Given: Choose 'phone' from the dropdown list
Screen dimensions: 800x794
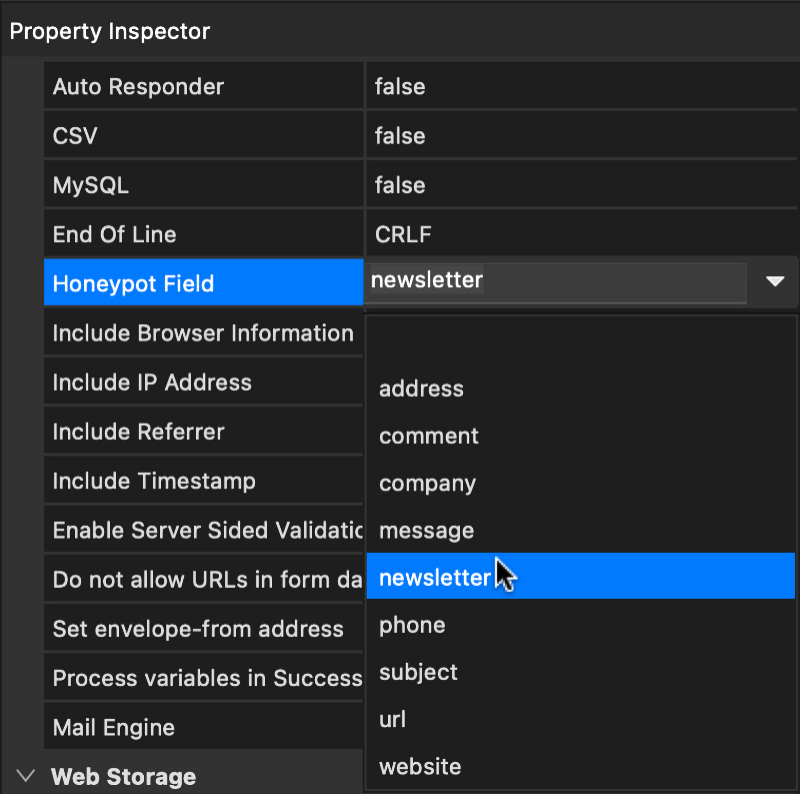Looking at the screenshot, I should click(x=412, y=625).
